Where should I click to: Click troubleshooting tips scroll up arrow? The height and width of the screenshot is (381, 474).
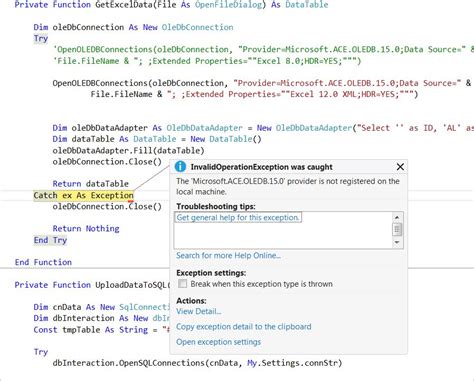click(x=397, y=217)
